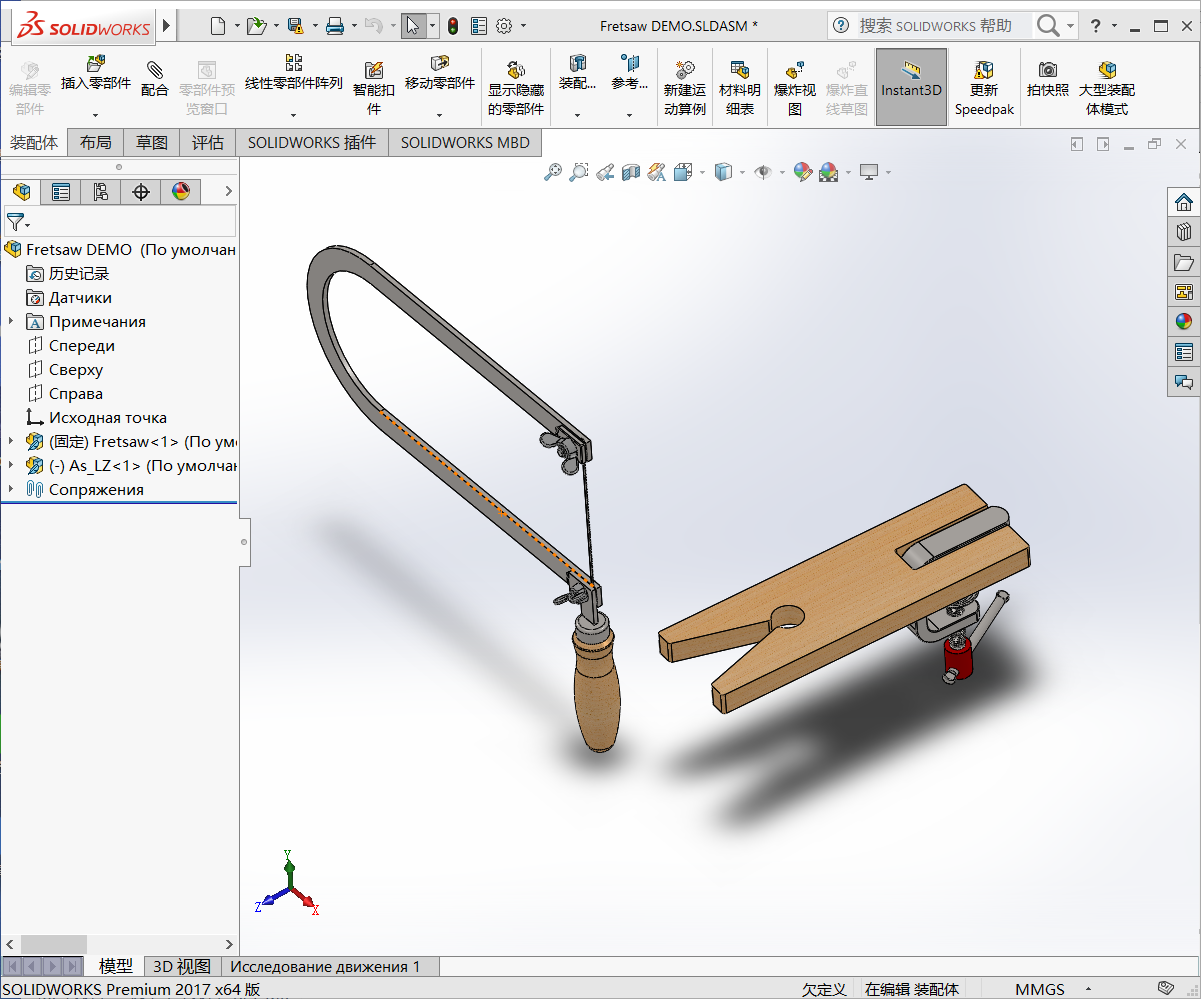Click 线性零部件阵列 linear pattern tool

294,74
